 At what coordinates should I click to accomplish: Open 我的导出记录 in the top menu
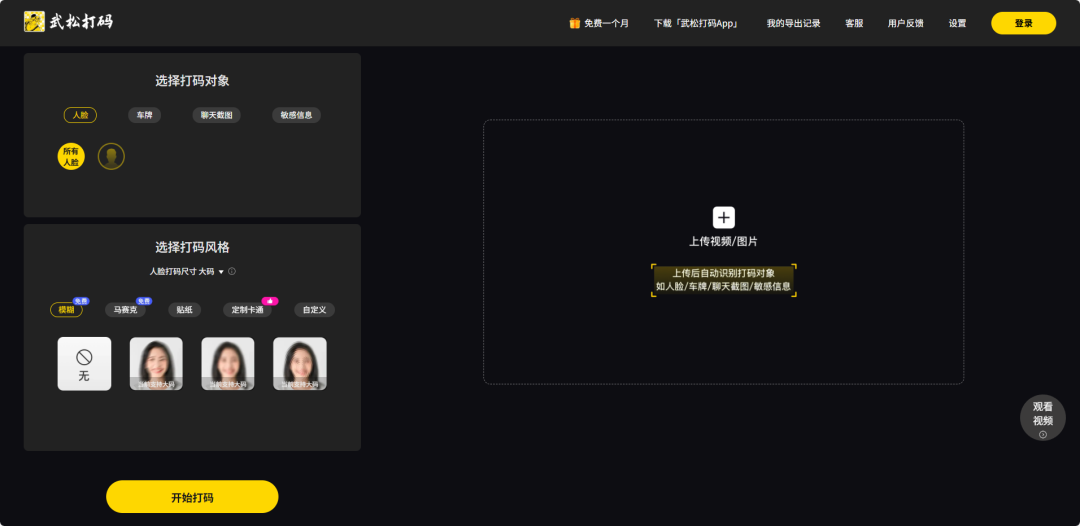(x=793, y=23)
